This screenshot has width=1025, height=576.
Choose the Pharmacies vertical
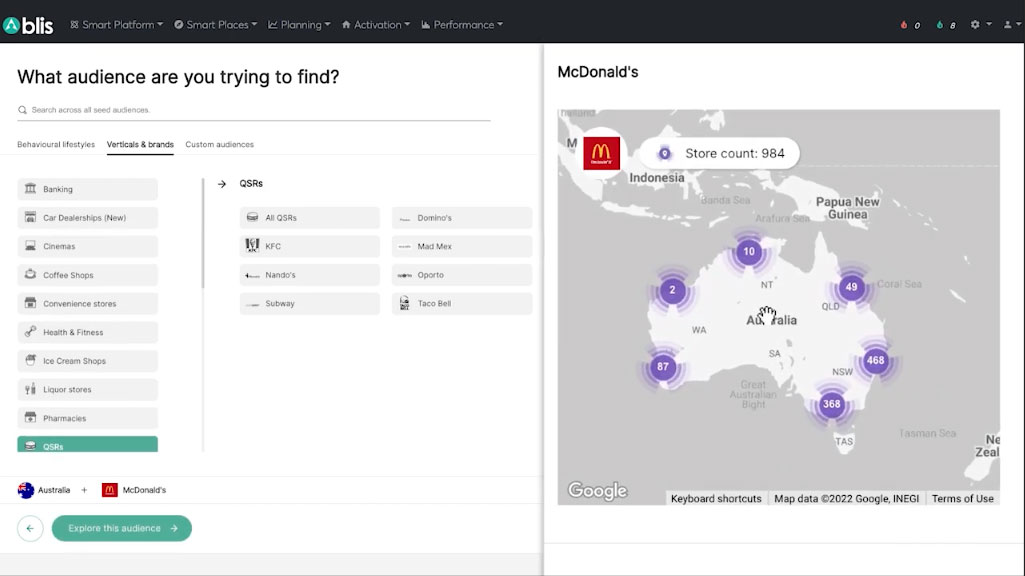pyautogui.click(x=88, y=418)
